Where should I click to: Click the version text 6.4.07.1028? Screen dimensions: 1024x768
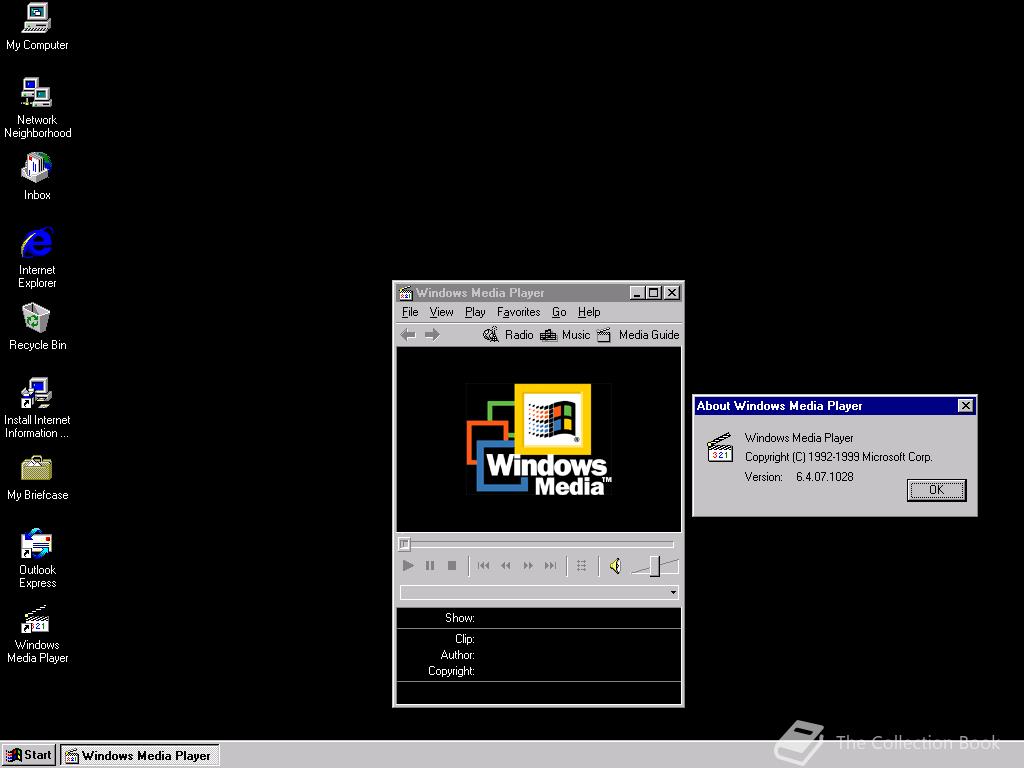click(825, 477)
